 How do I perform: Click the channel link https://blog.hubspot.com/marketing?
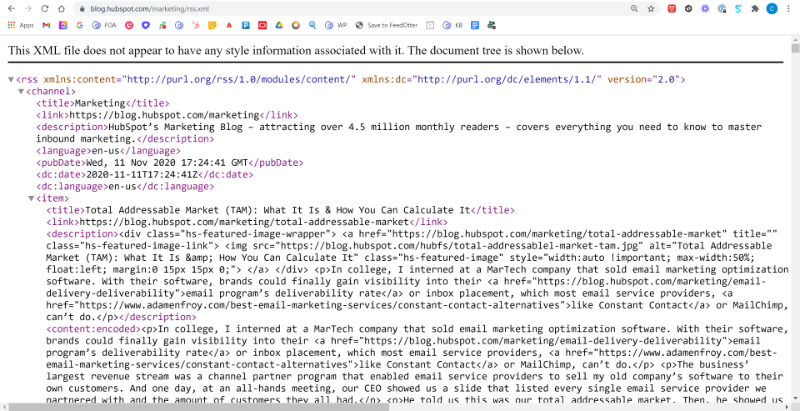pyautogui.click(x=164, y=115)
